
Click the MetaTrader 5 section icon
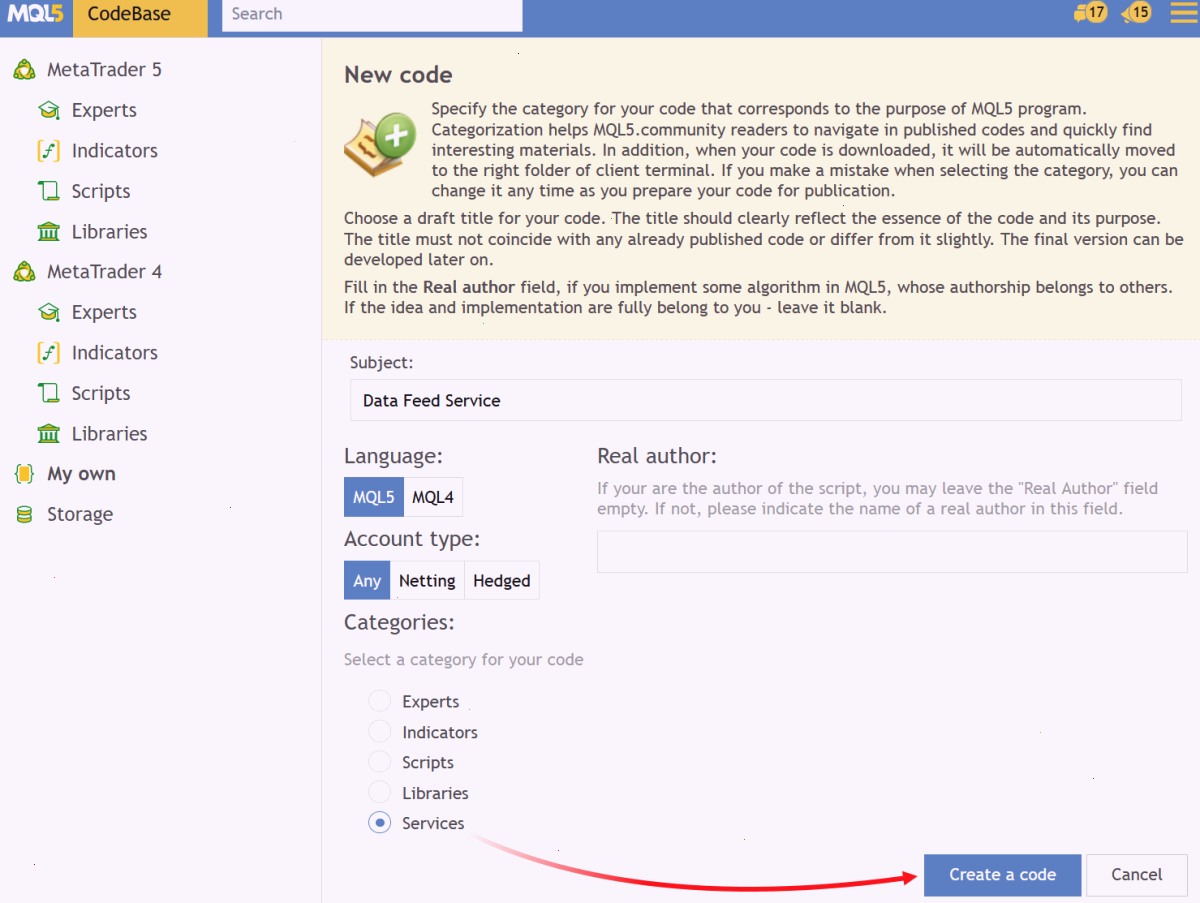click(24, 70)
